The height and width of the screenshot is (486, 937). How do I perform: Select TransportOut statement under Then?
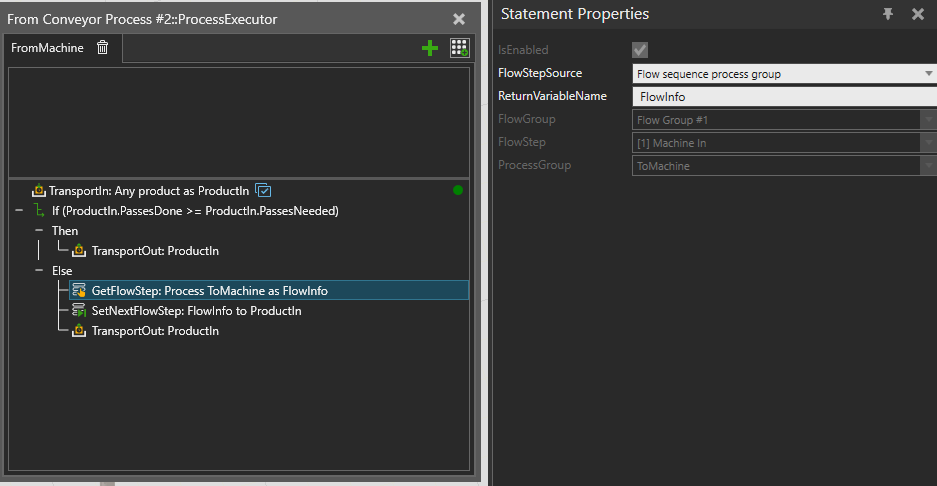pyautogui.click(x=155, y=251)
